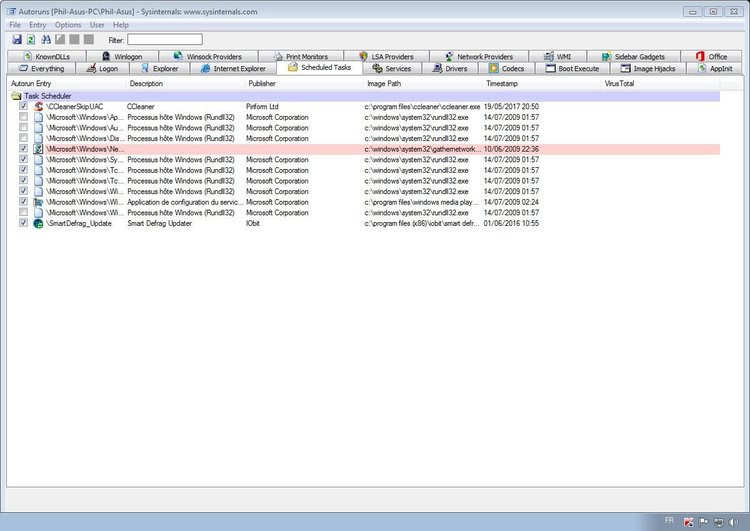The height and width of the screenshot is (531, 750).
Task: Switch to the Explorer tab
Action: [x=160, y=68]
